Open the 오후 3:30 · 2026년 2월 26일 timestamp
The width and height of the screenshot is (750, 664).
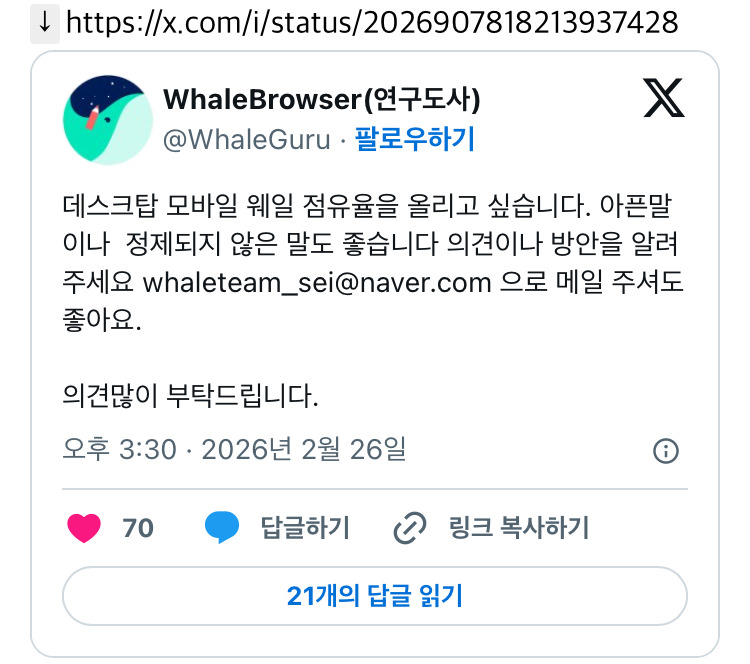pyautogui.click(x=234, y=450)
